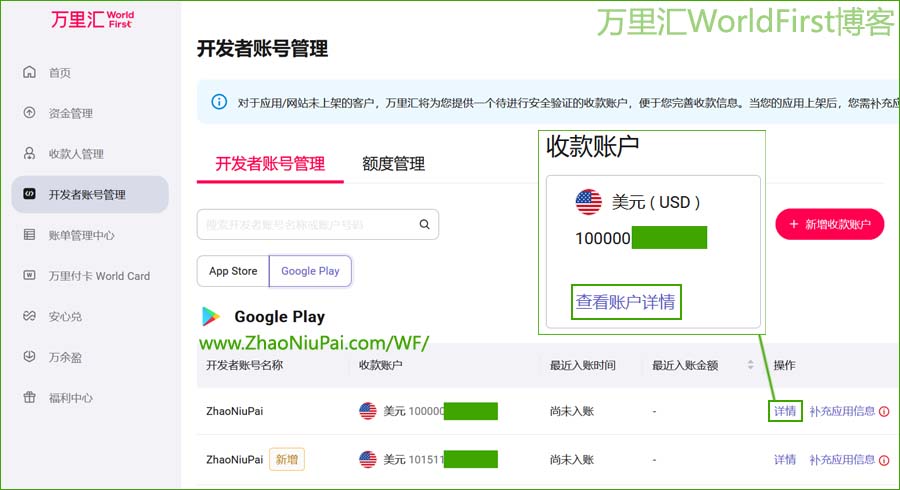Click the 账单管理中心 list icon

click(29, 235)
